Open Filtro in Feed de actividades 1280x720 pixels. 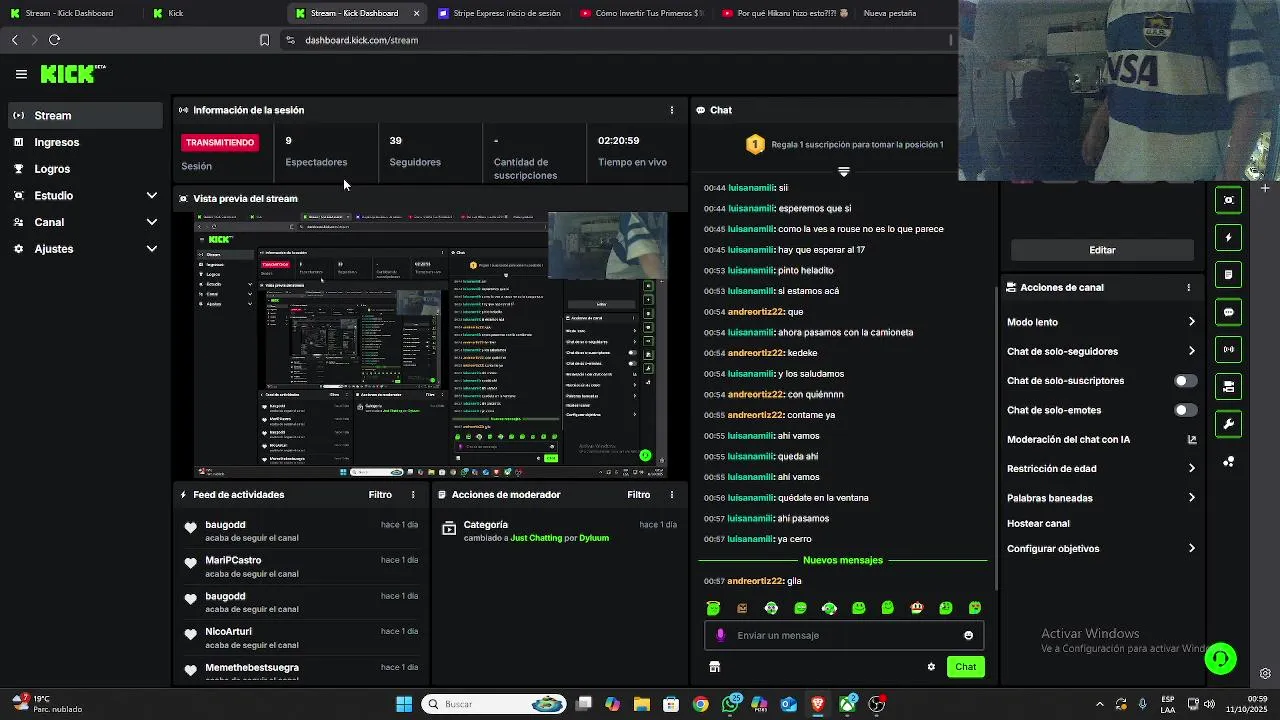click(x=380, y=495)
